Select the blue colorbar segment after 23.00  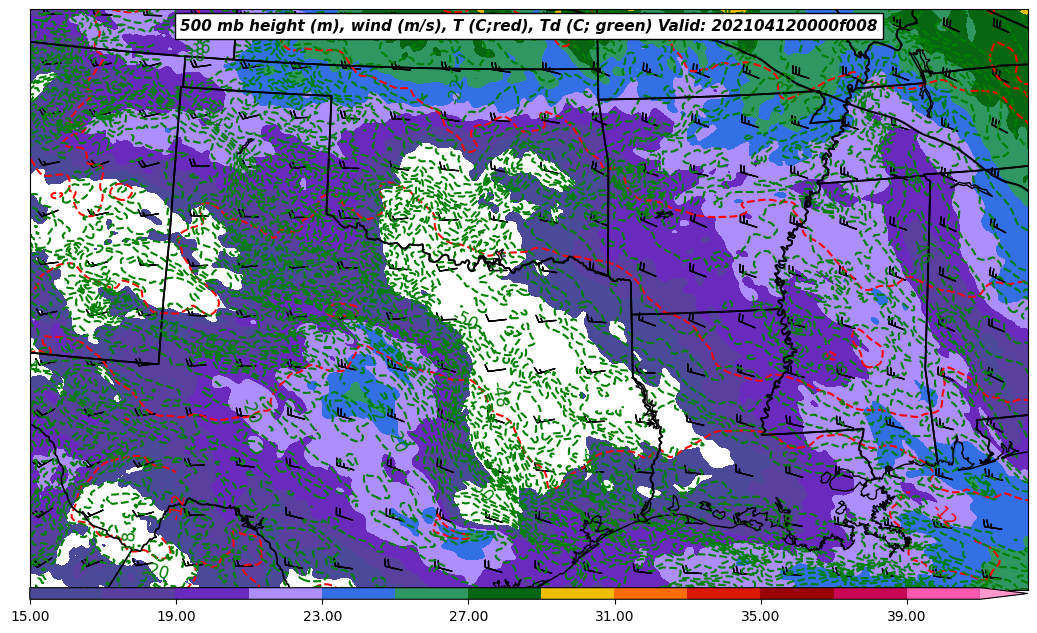coord(358,594)
